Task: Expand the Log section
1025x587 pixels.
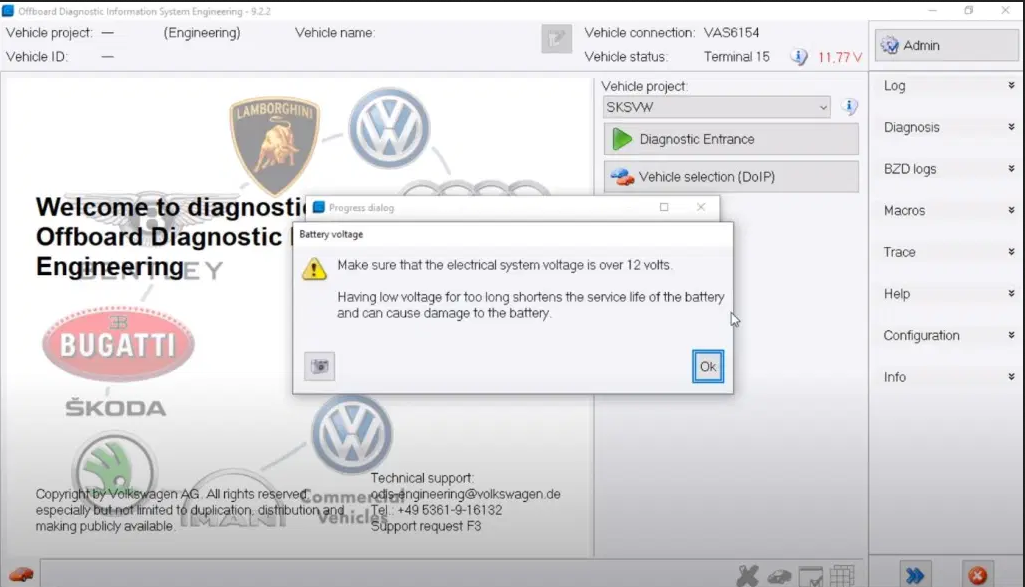Action: click(x=947, y=86)
